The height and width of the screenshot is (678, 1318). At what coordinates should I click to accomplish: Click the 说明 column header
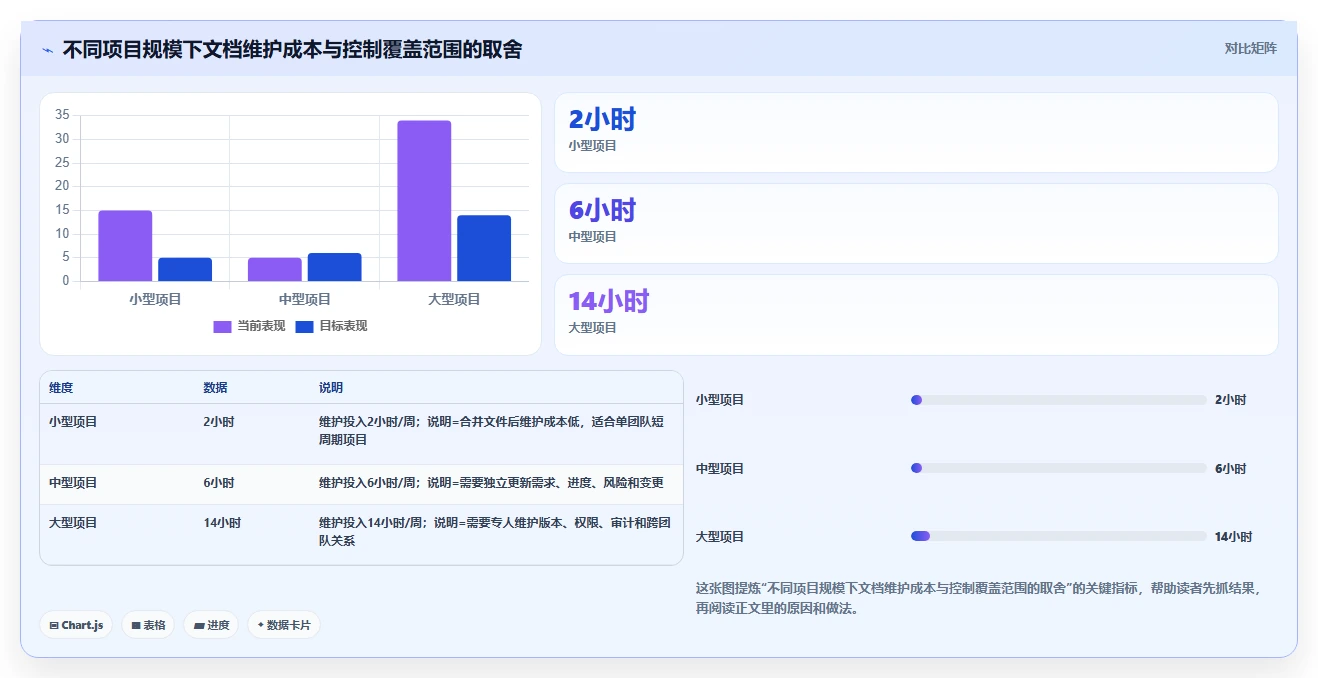pos(331,388)
